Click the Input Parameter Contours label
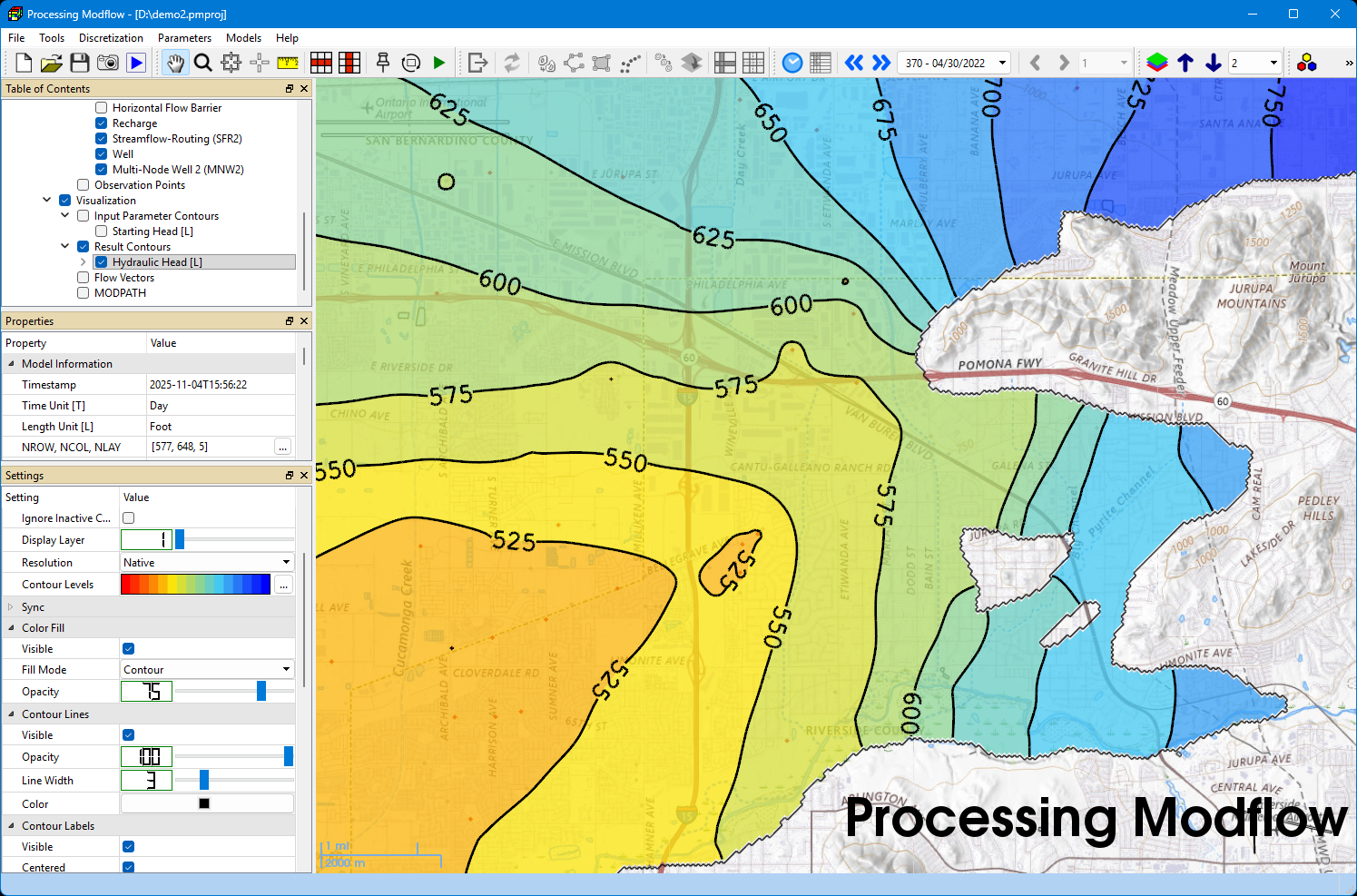This screenshot has width=1357, height=896. 156,216
